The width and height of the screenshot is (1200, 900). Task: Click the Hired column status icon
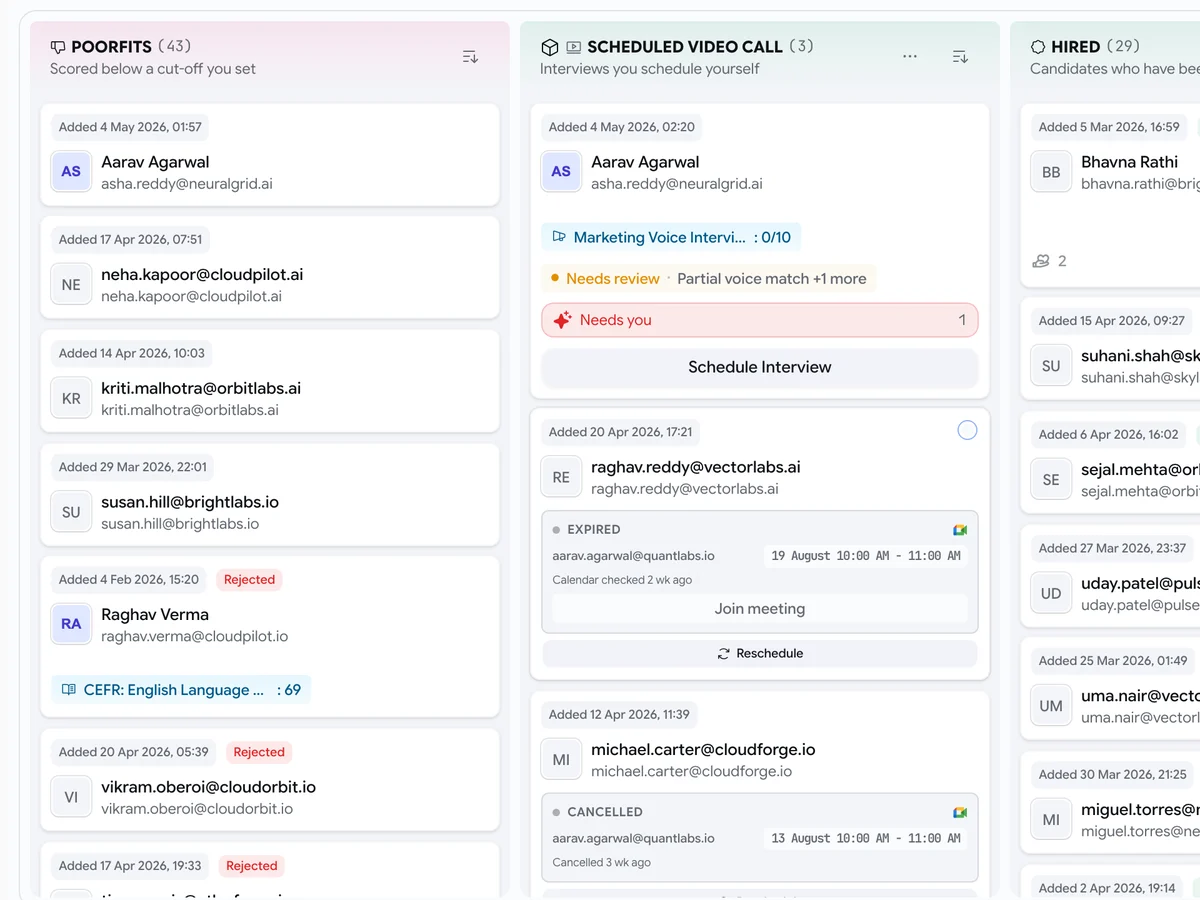[1038, 47]
